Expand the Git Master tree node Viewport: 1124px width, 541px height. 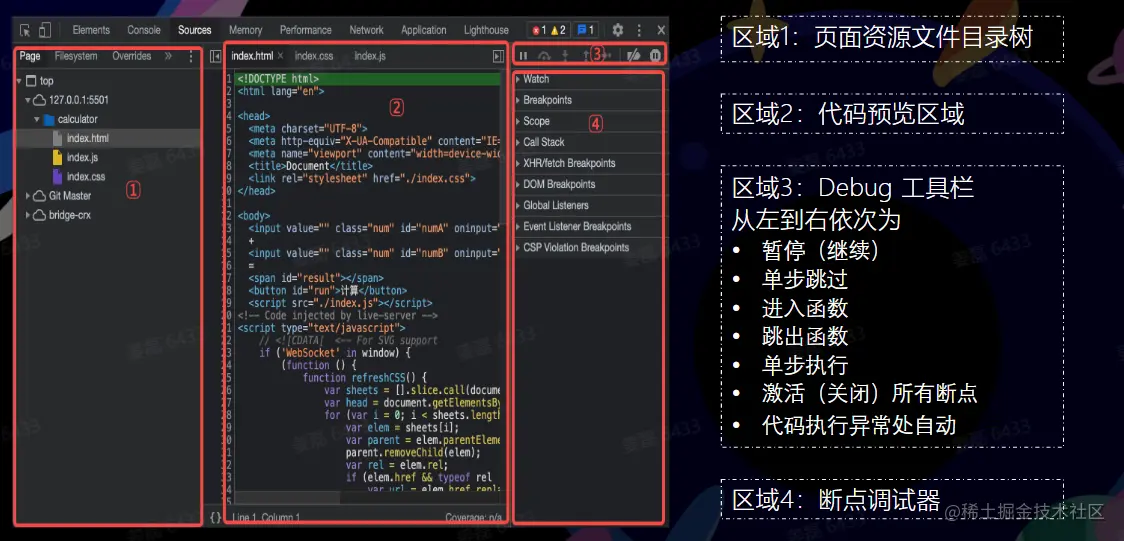coord(28,196)
